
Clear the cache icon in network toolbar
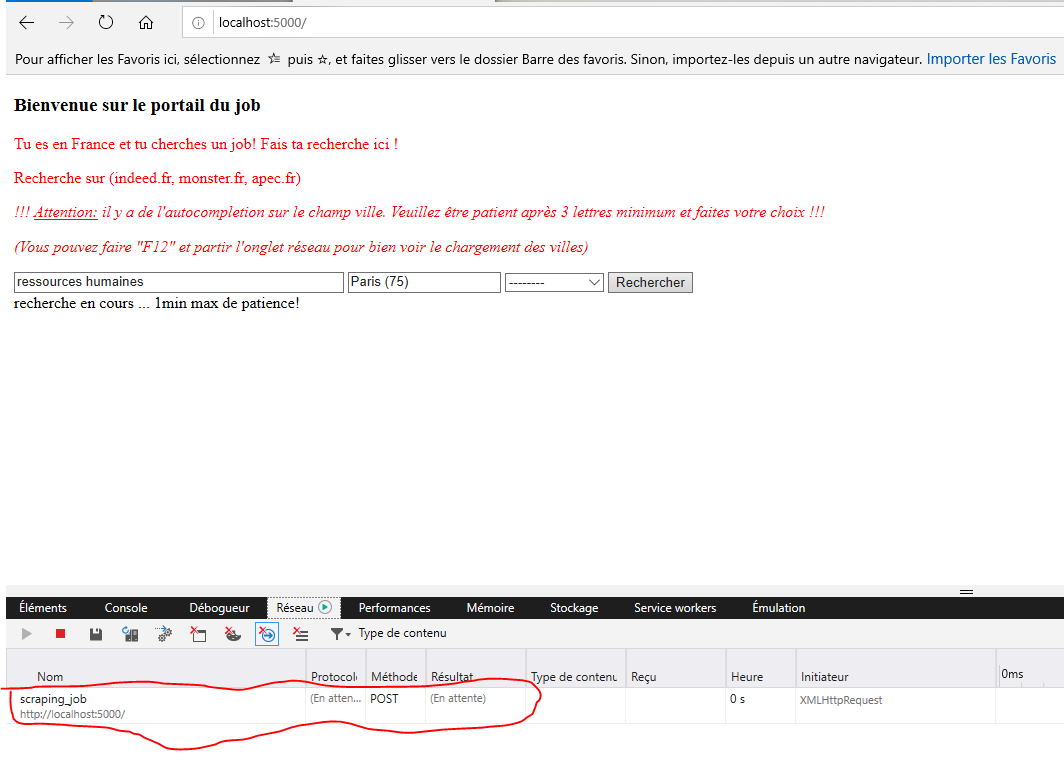[x=198, y=634]
